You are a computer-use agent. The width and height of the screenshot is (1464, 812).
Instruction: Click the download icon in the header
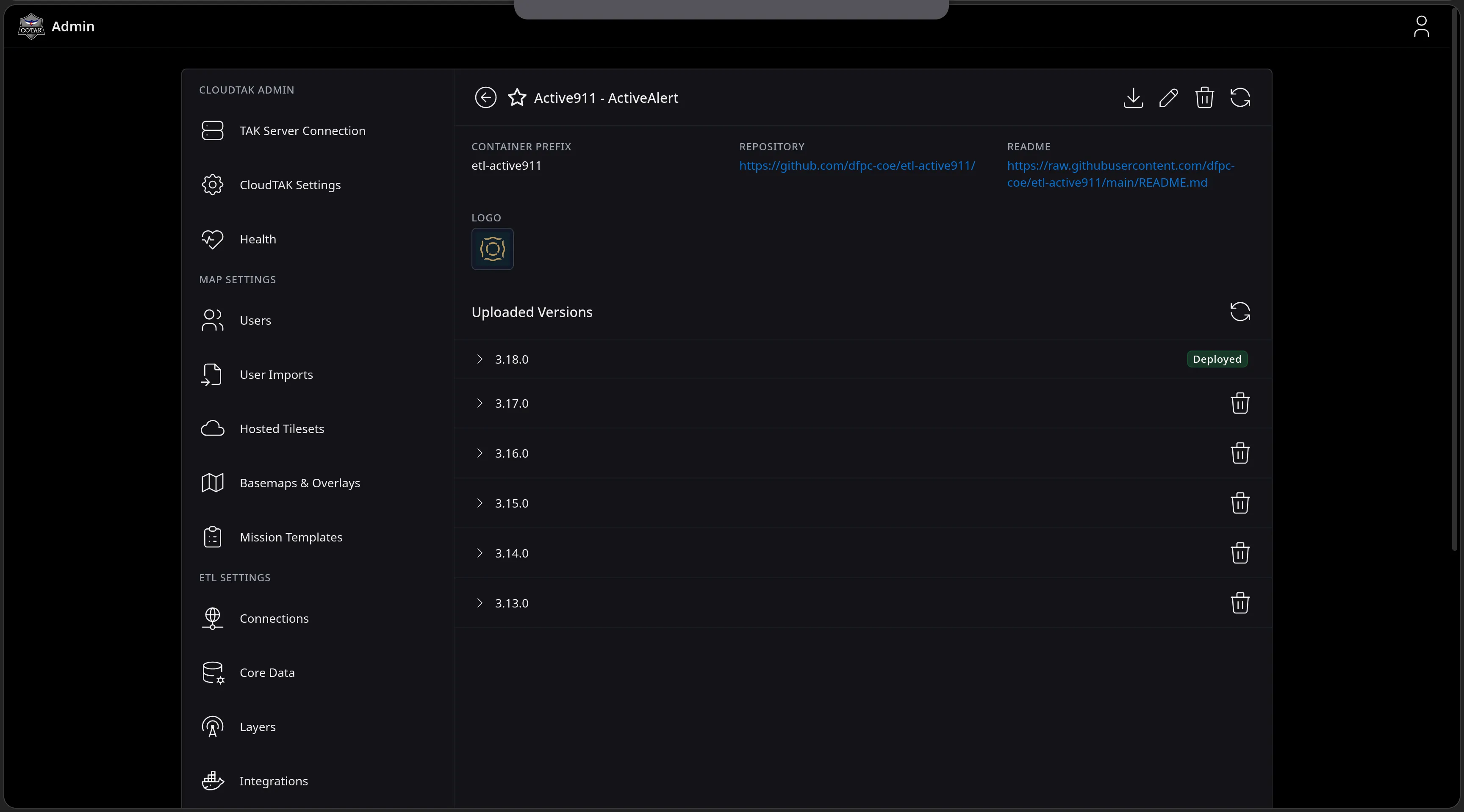(x=1133, y=98)
